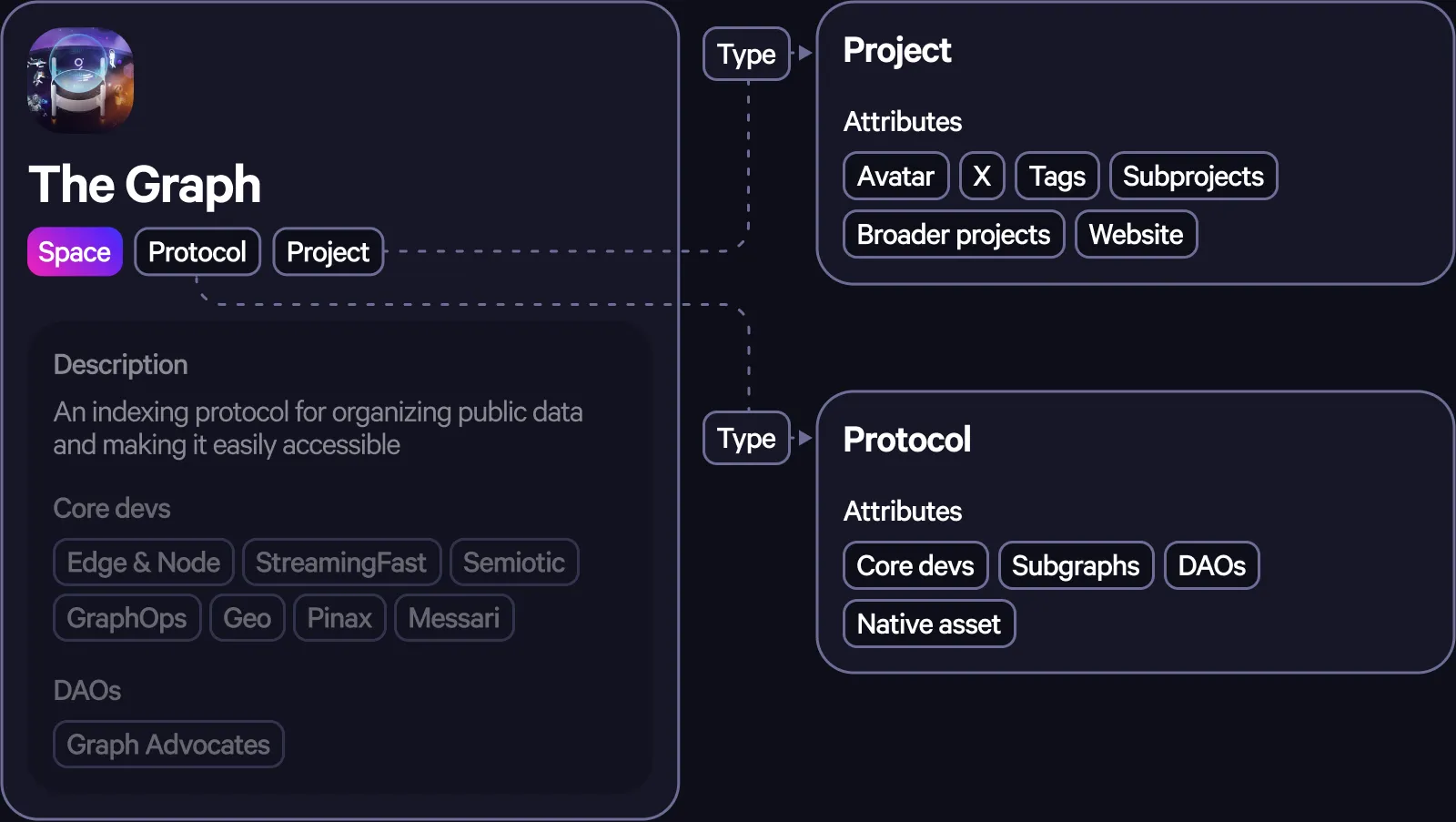Viewport: 1456px width, 822px height.
Task: Open the Native asset attribute chip
Action: pos(929,624)
